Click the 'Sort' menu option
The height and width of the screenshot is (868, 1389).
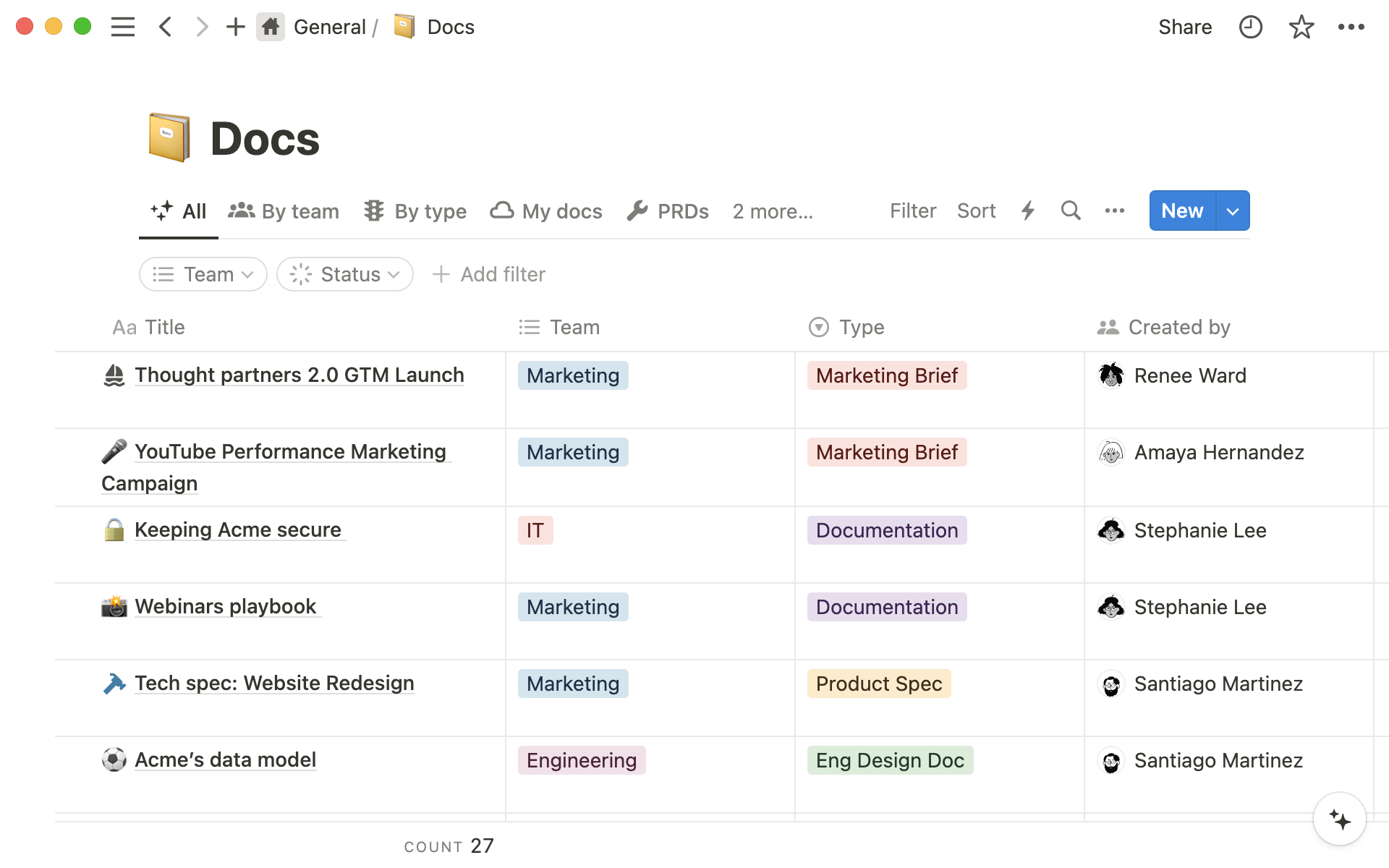[975, 210]
